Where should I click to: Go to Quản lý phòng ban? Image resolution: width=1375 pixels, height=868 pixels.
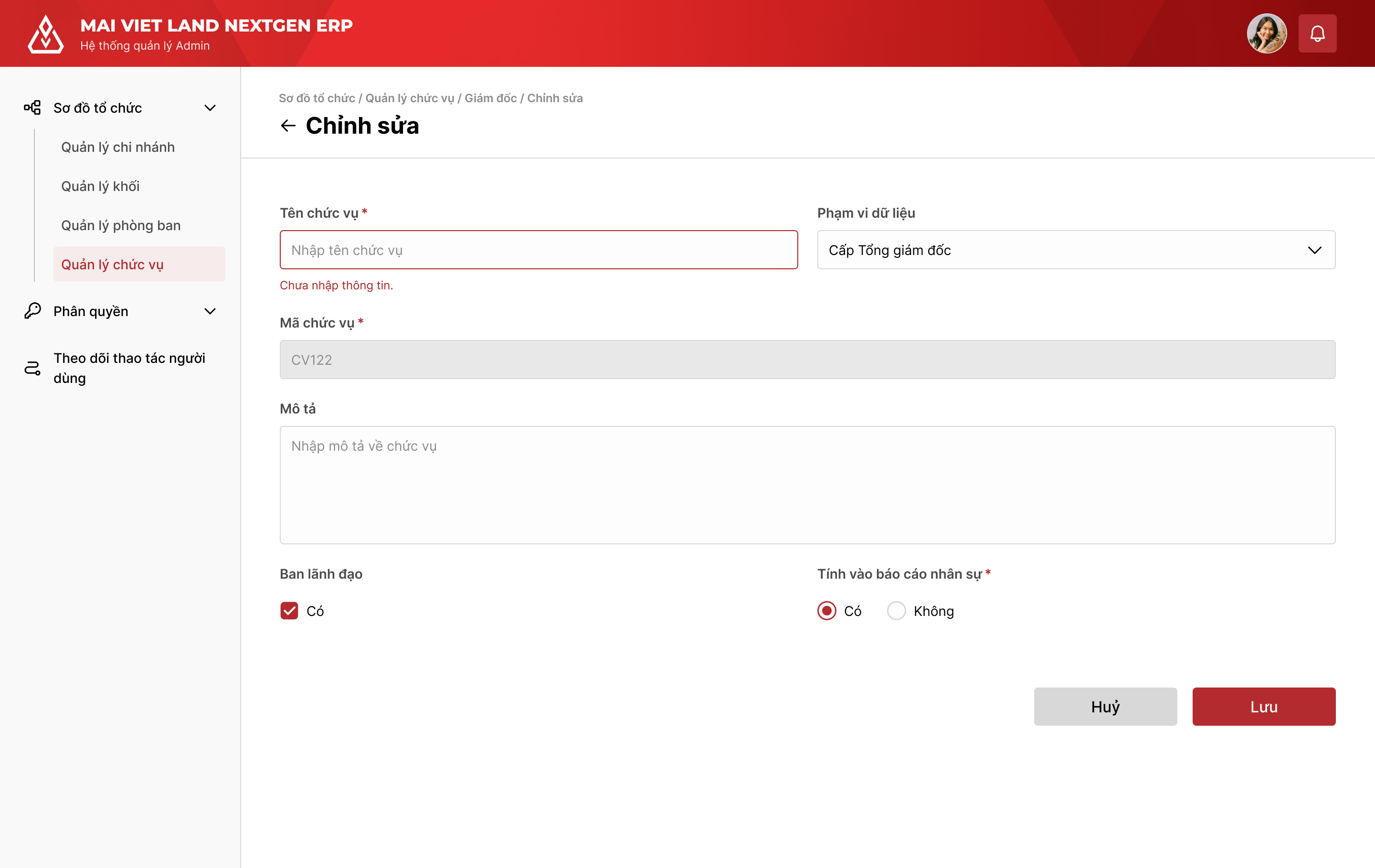click(x=120, y=225)
